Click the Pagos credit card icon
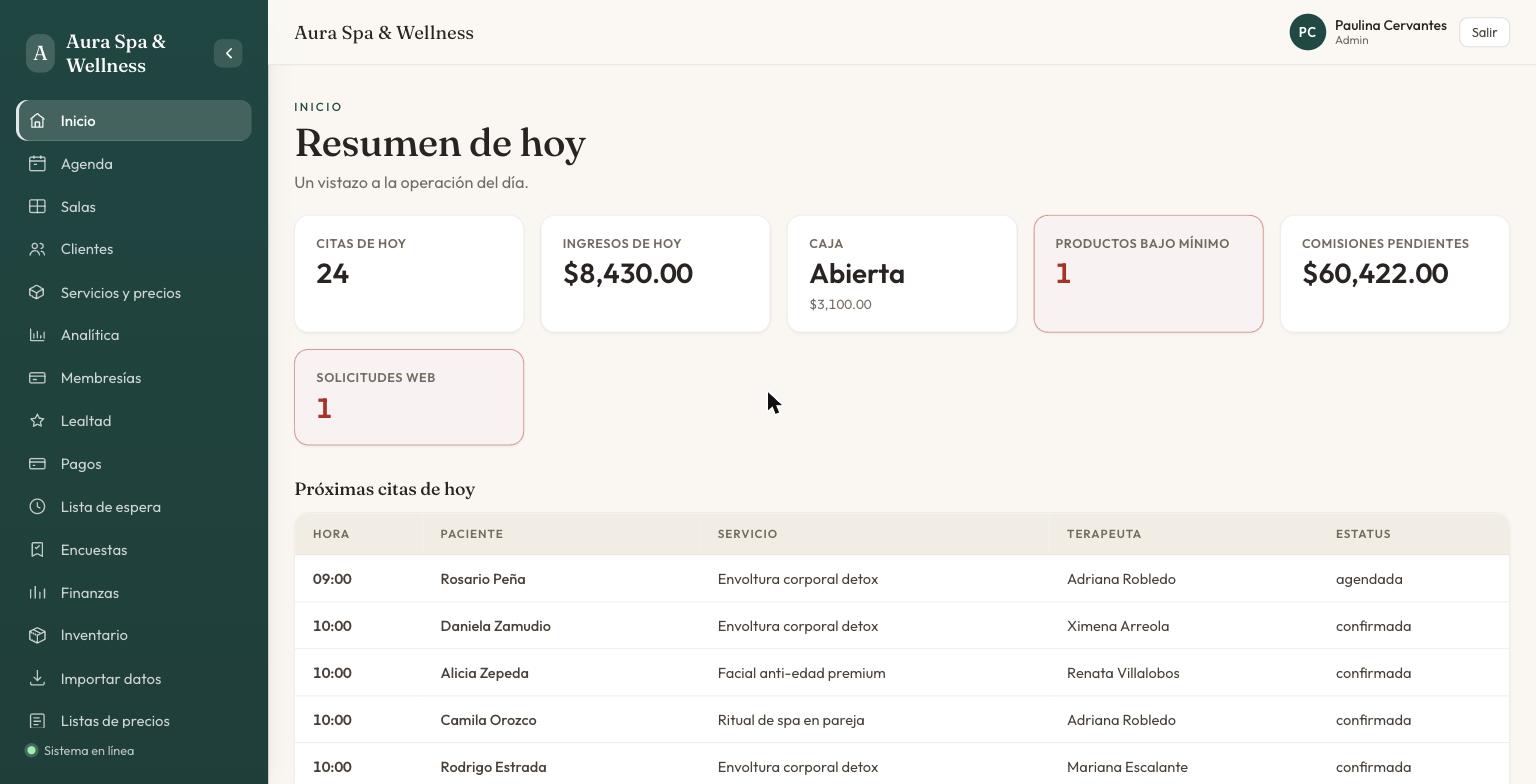The image size is (1536, 784). click(37, 464)
